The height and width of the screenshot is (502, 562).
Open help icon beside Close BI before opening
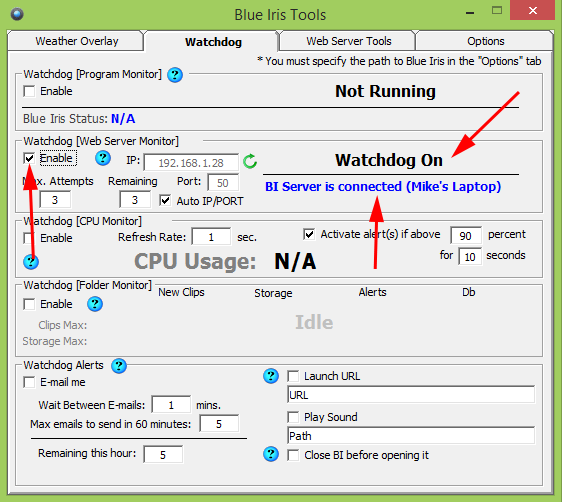tap(271, 454)
